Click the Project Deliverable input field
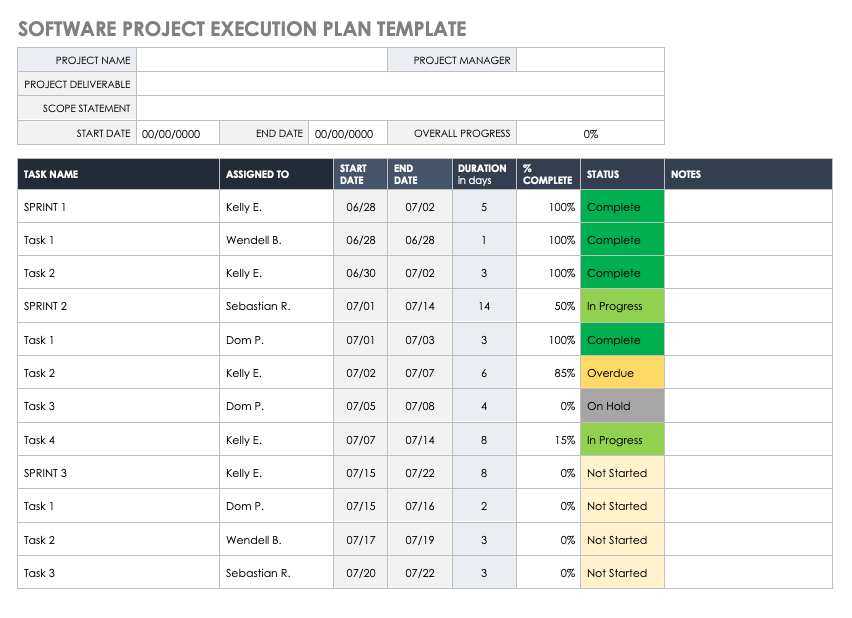Screen dimensions: 852x618 tap(400, 85)
